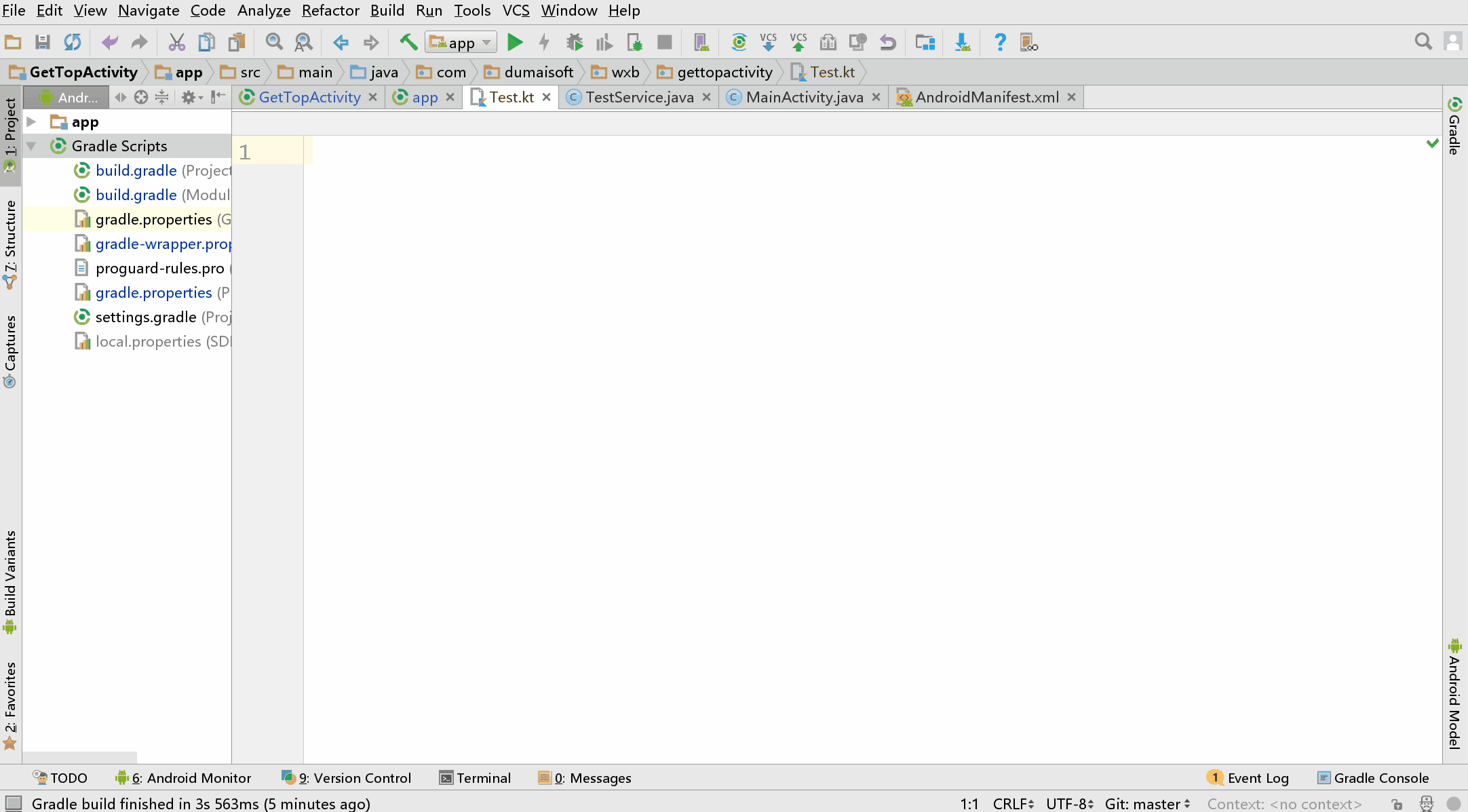
Task: Click the Scroll from Source crosshair icon
Action: pyautogui.click(x=140, y=98)
